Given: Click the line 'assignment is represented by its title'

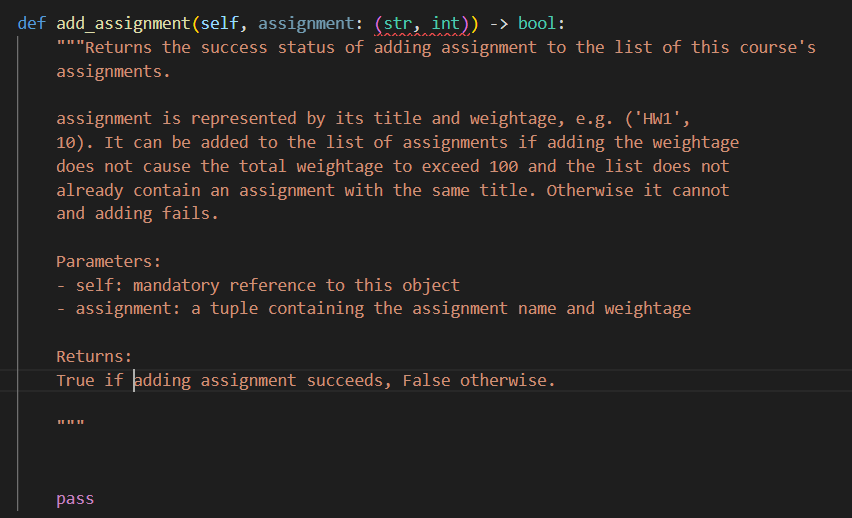Looking at the screenshot, I should tap(373, 118).
